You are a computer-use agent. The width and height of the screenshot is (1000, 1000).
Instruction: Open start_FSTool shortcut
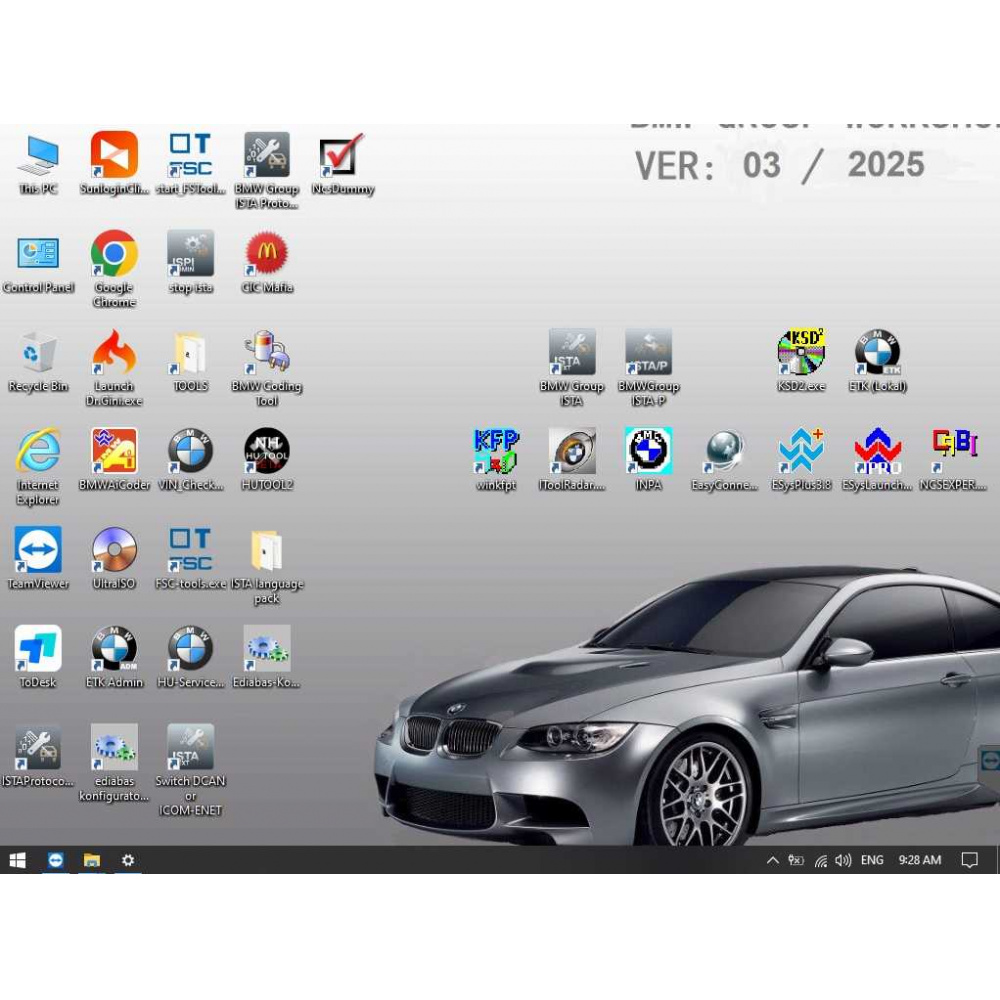(190, 163)
